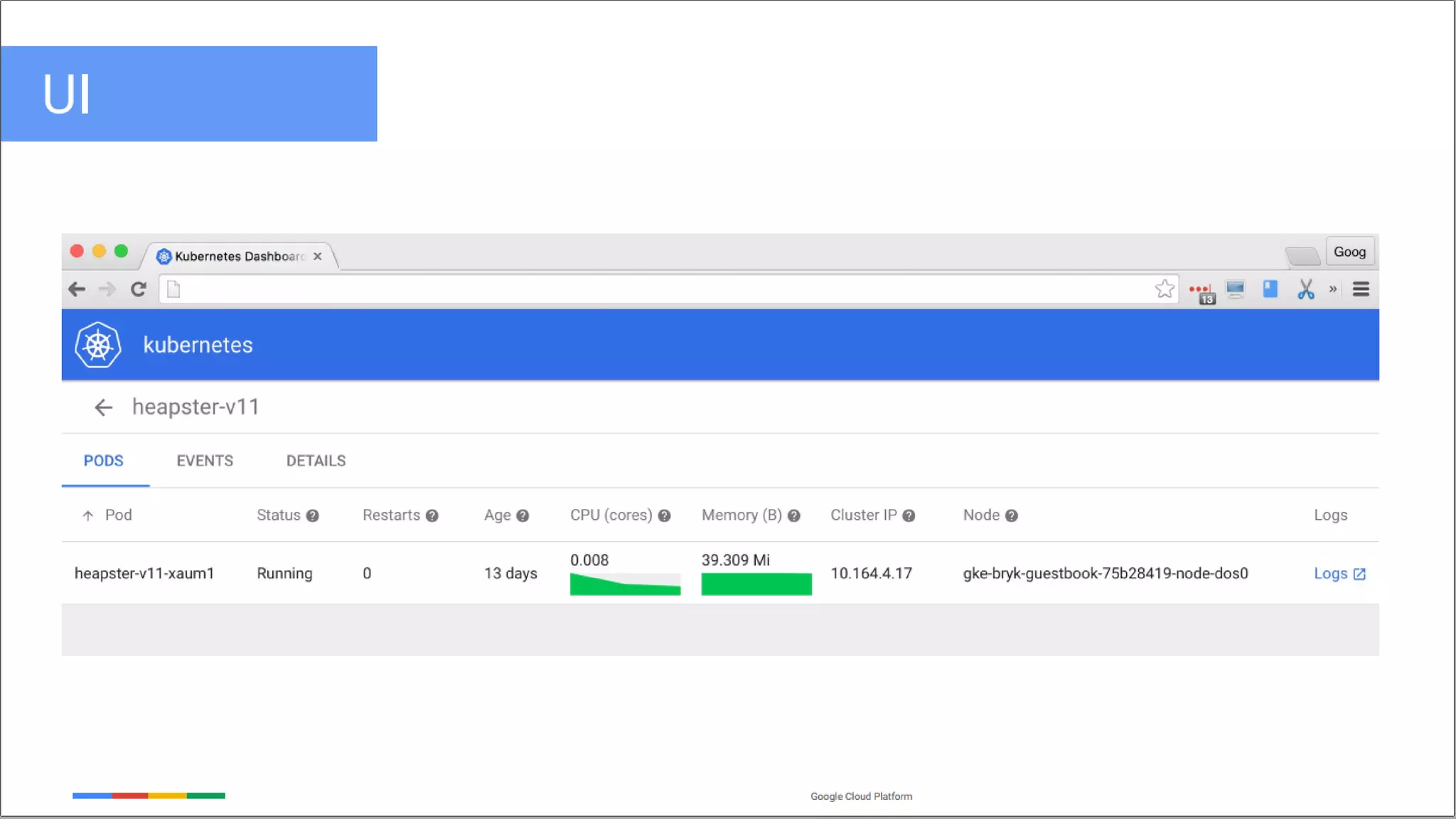Click the scissors extension icon
This screenshot has width=1456, height=819.
click(1305, 289)
